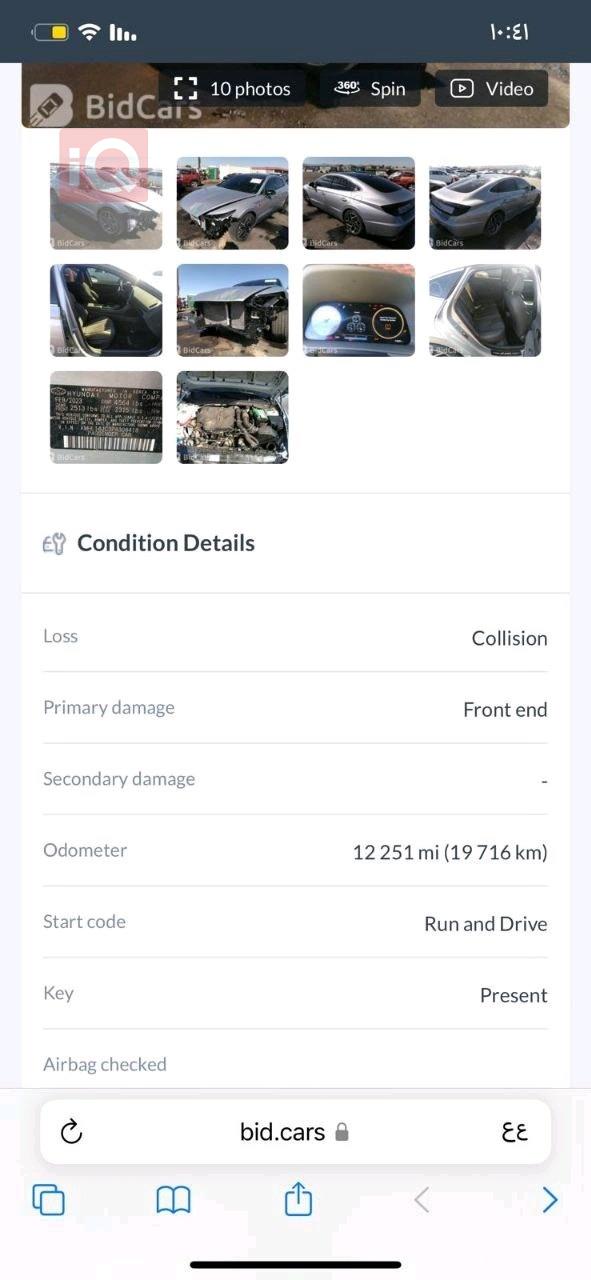
Task: Open the Video player icon
Action: tap(460, 89)
